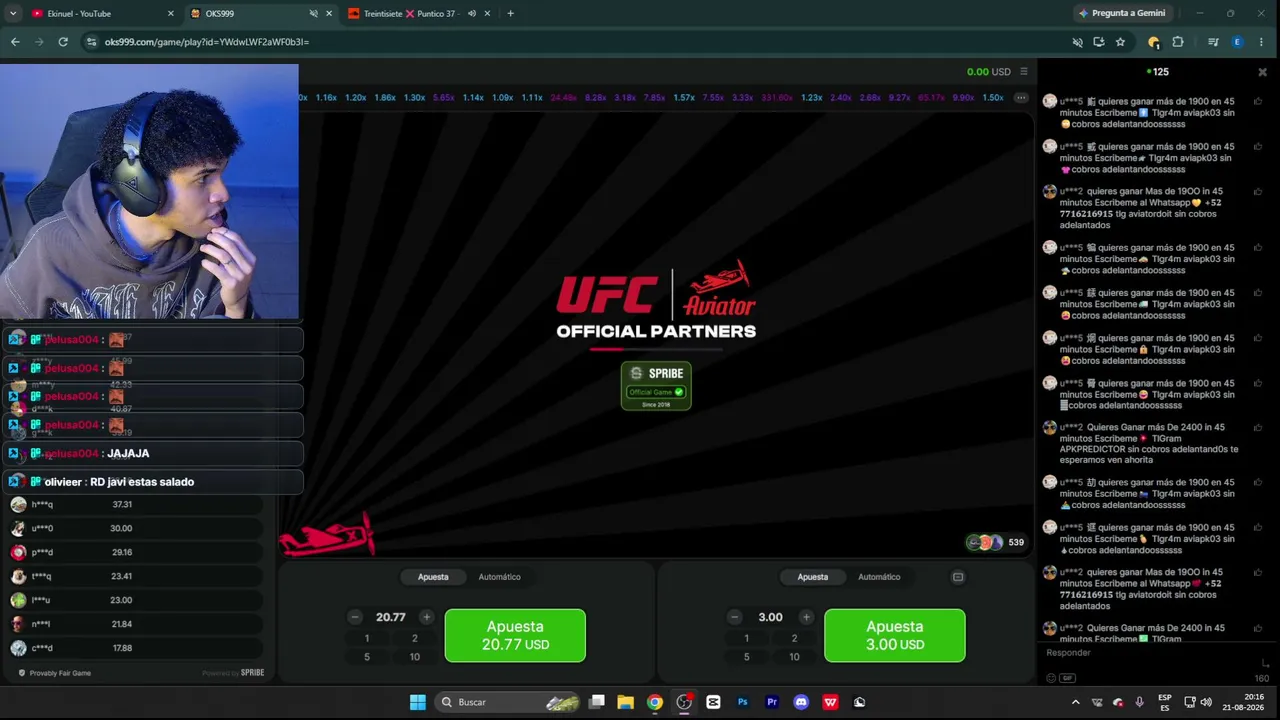1280x720 pixels.
Task: Place the 20.77 USD Apuesta bet
Action: click(x=515, y=635)
